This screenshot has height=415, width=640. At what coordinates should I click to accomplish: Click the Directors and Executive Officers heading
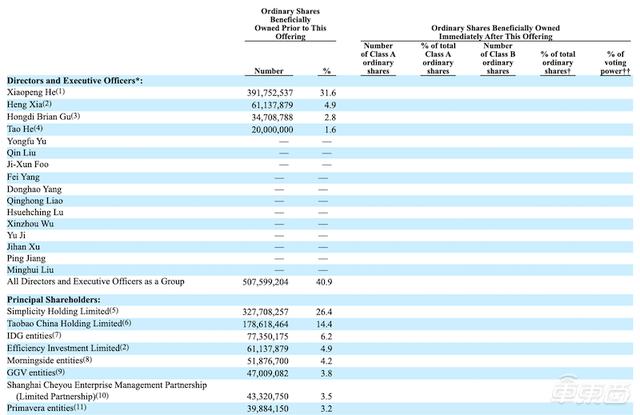[75, 80]
